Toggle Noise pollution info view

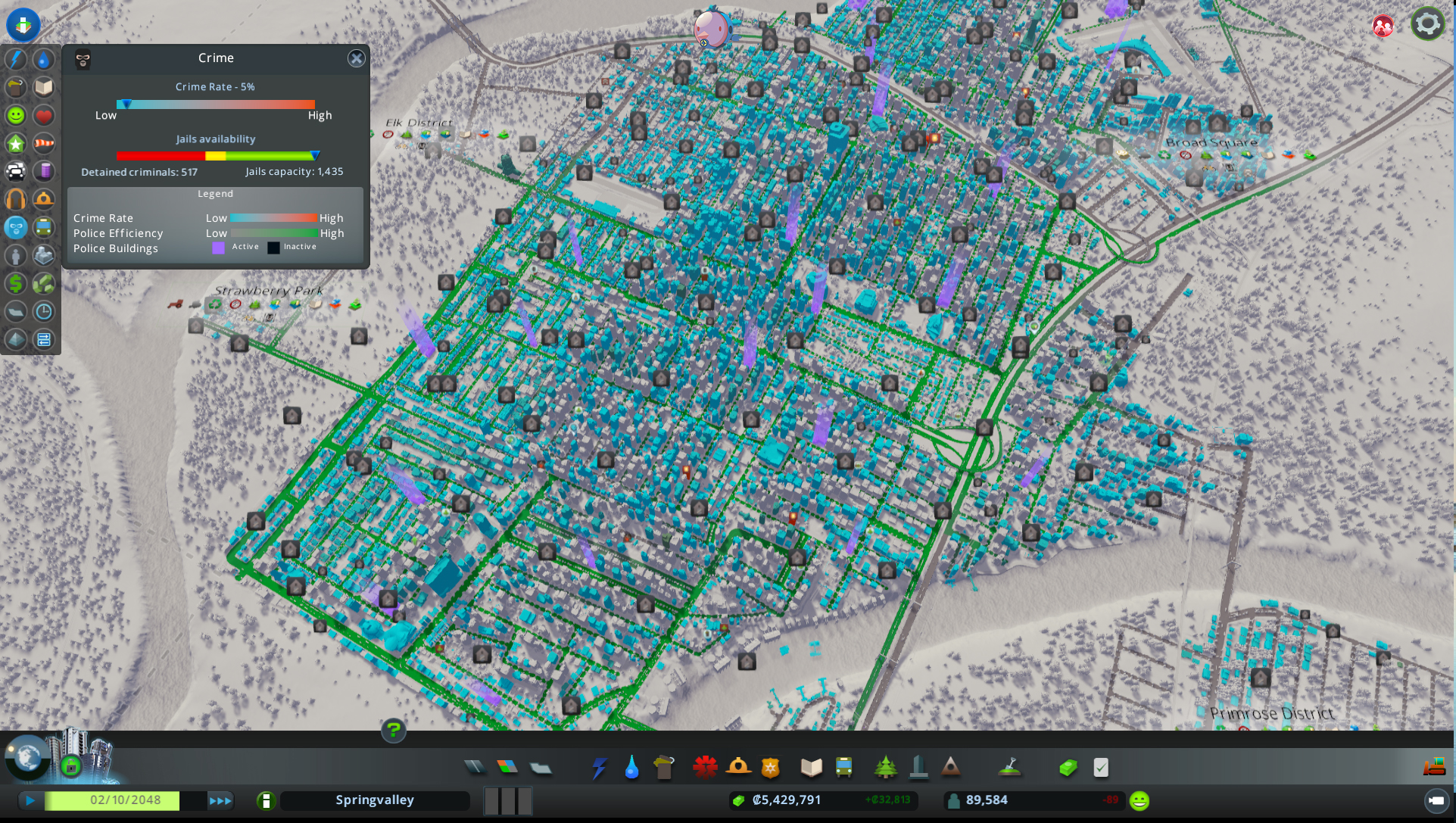(x=16, y=200)
